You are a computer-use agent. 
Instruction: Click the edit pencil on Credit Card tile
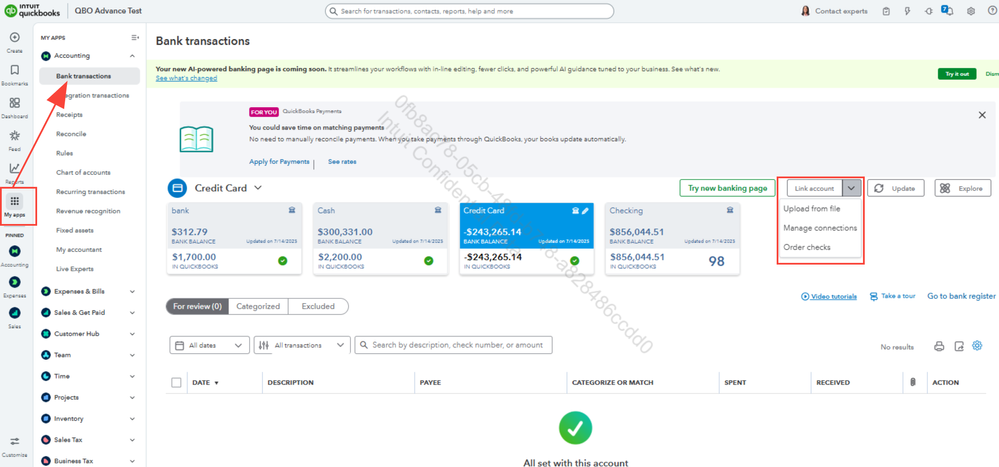(x=586, y=210)
